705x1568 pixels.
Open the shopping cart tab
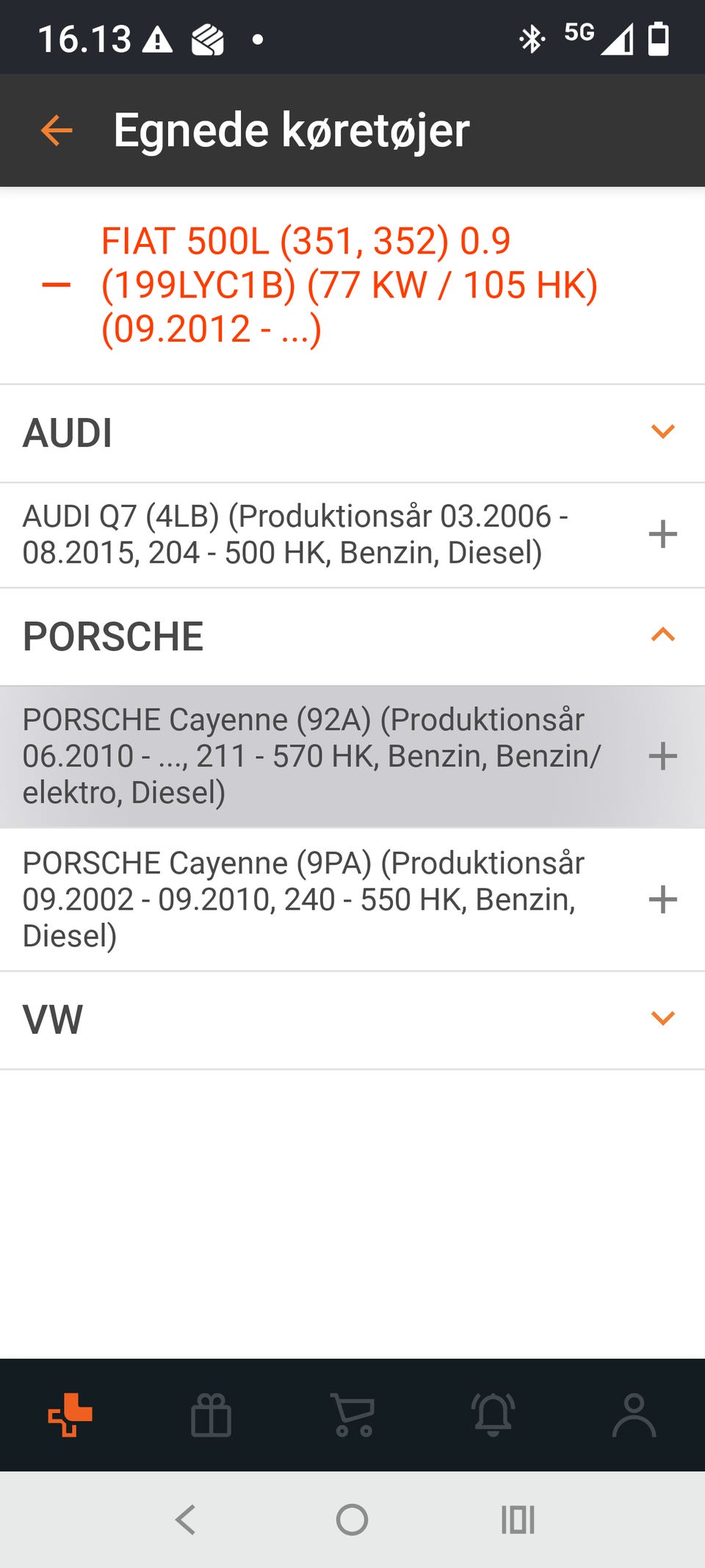pos(353,1414)
